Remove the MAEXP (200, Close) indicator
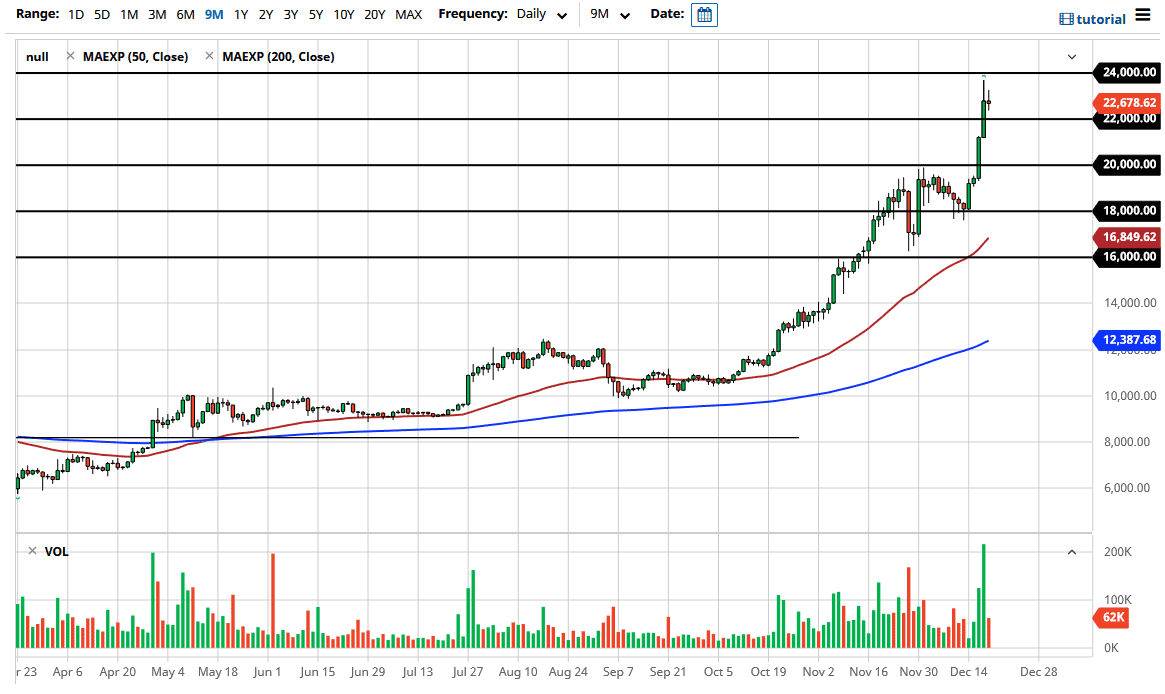 tap(208, 56)
